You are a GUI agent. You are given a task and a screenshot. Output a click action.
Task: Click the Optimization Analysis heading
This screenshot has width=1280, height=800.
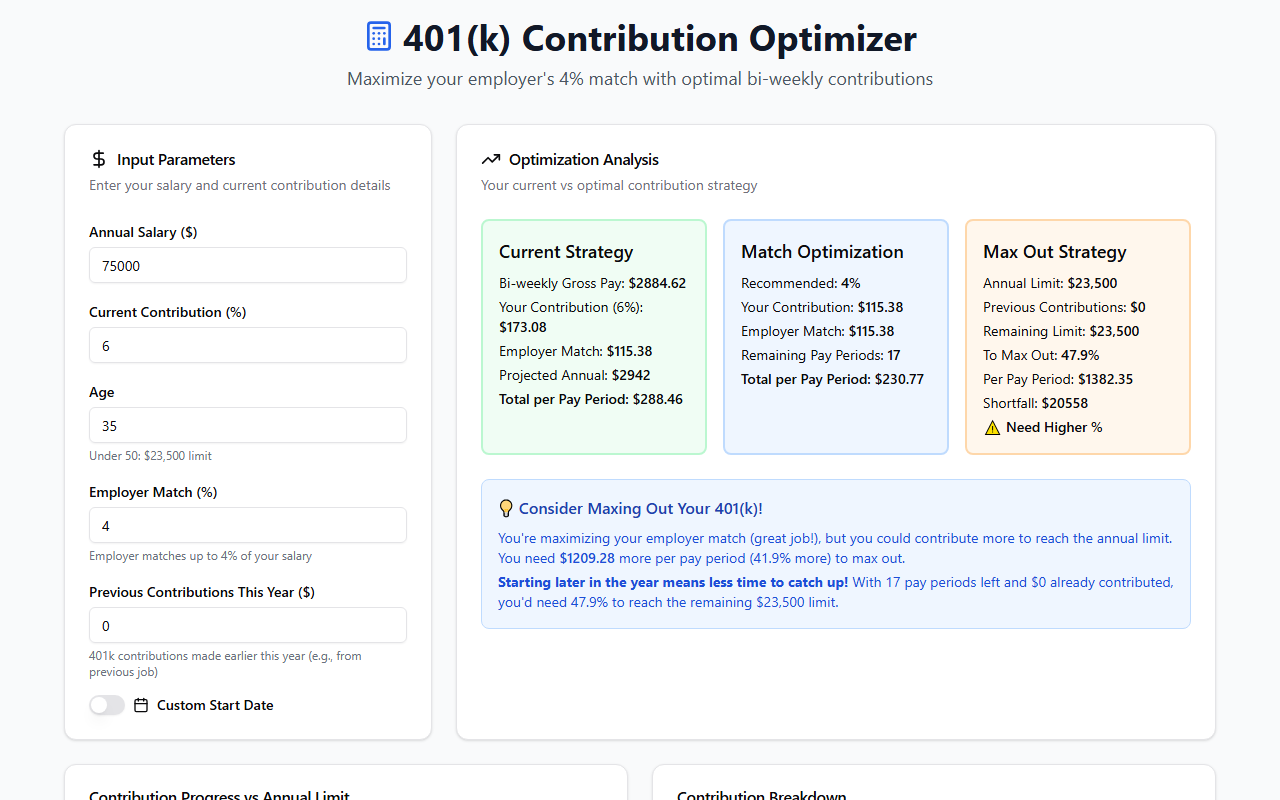pos(584,159)
